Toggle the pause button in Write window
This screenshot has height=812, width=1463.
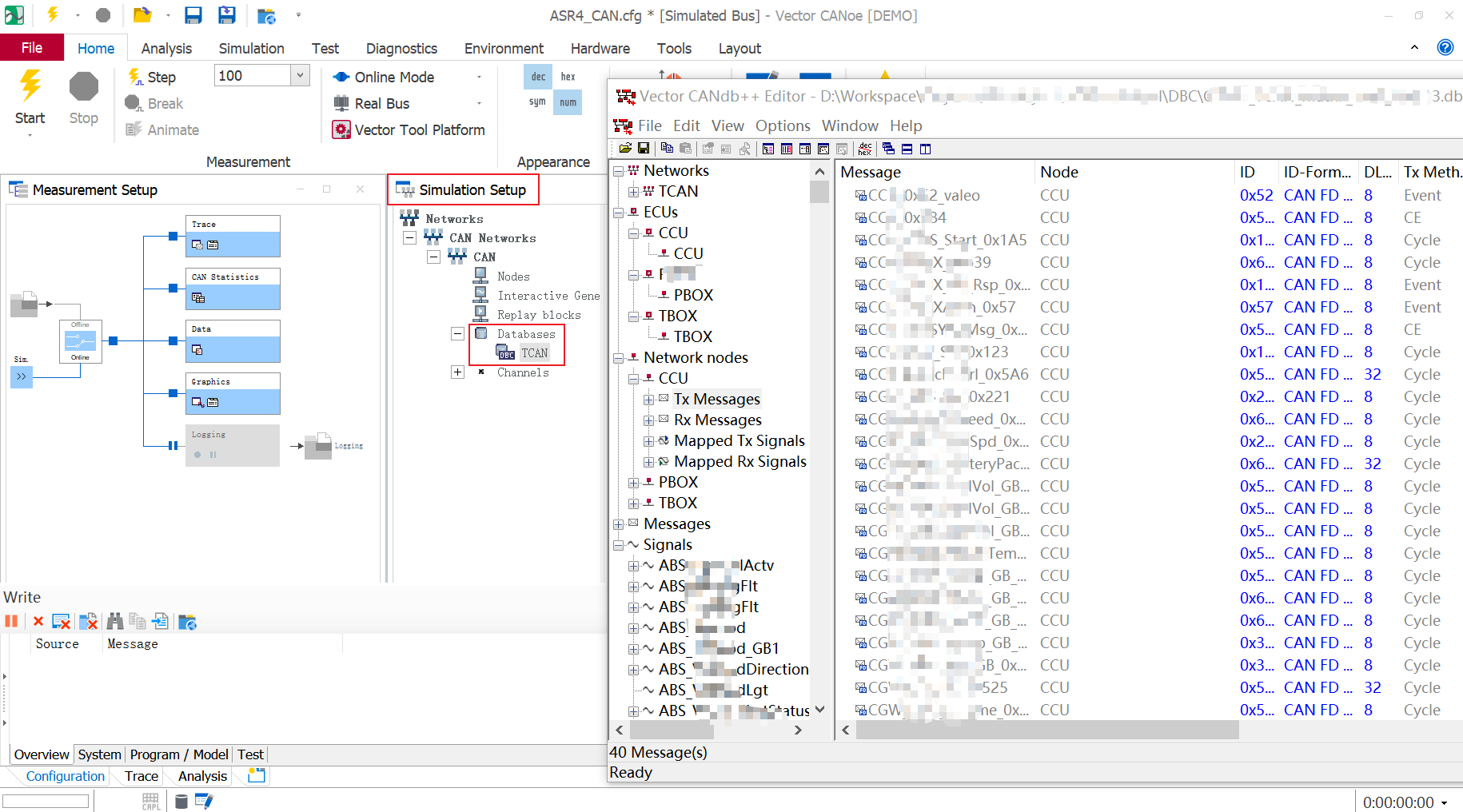pos(11,621)
